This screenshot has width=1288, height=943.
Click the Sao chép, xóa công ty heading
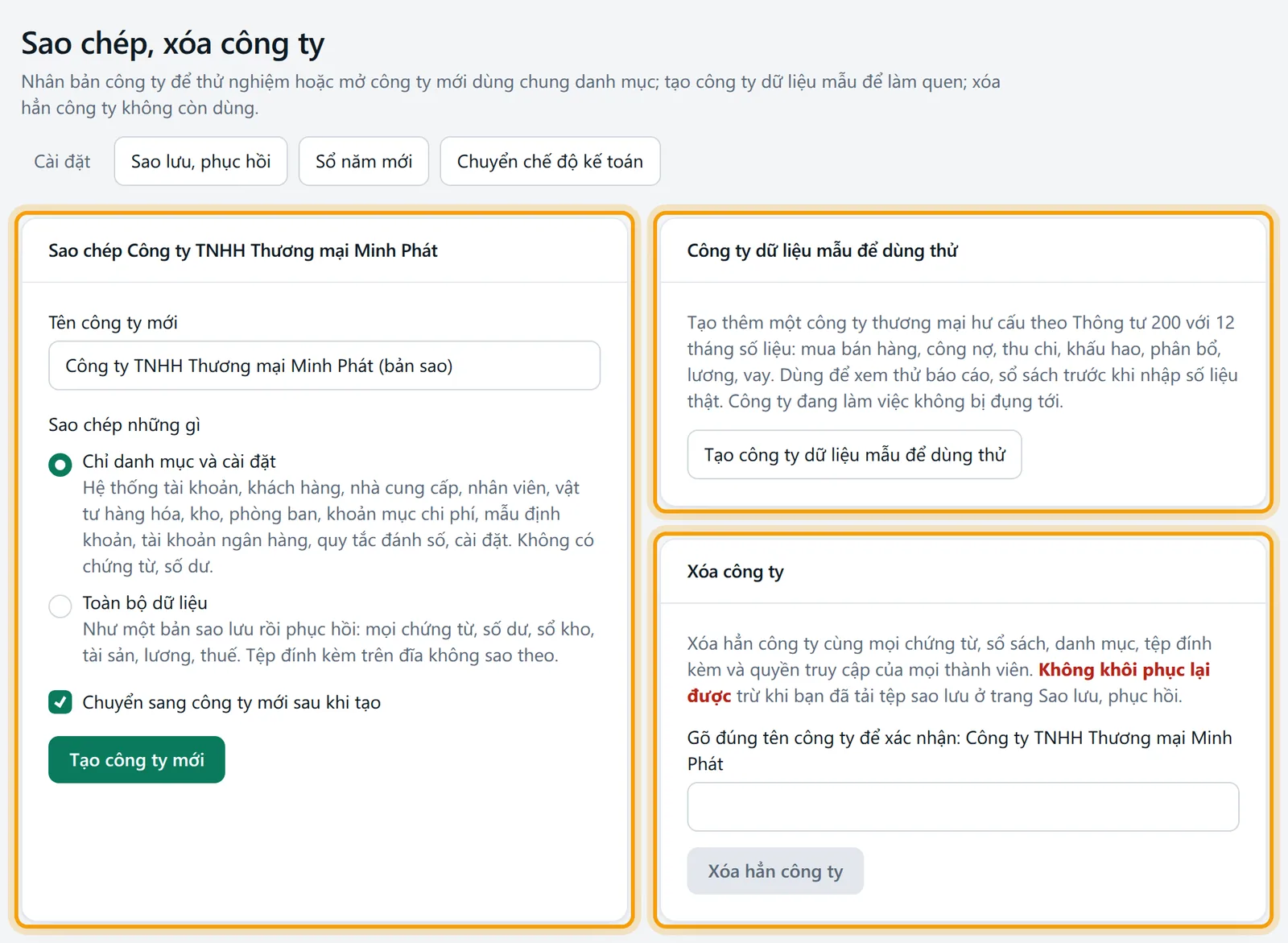pyautogui.click(x=173, y=43)
